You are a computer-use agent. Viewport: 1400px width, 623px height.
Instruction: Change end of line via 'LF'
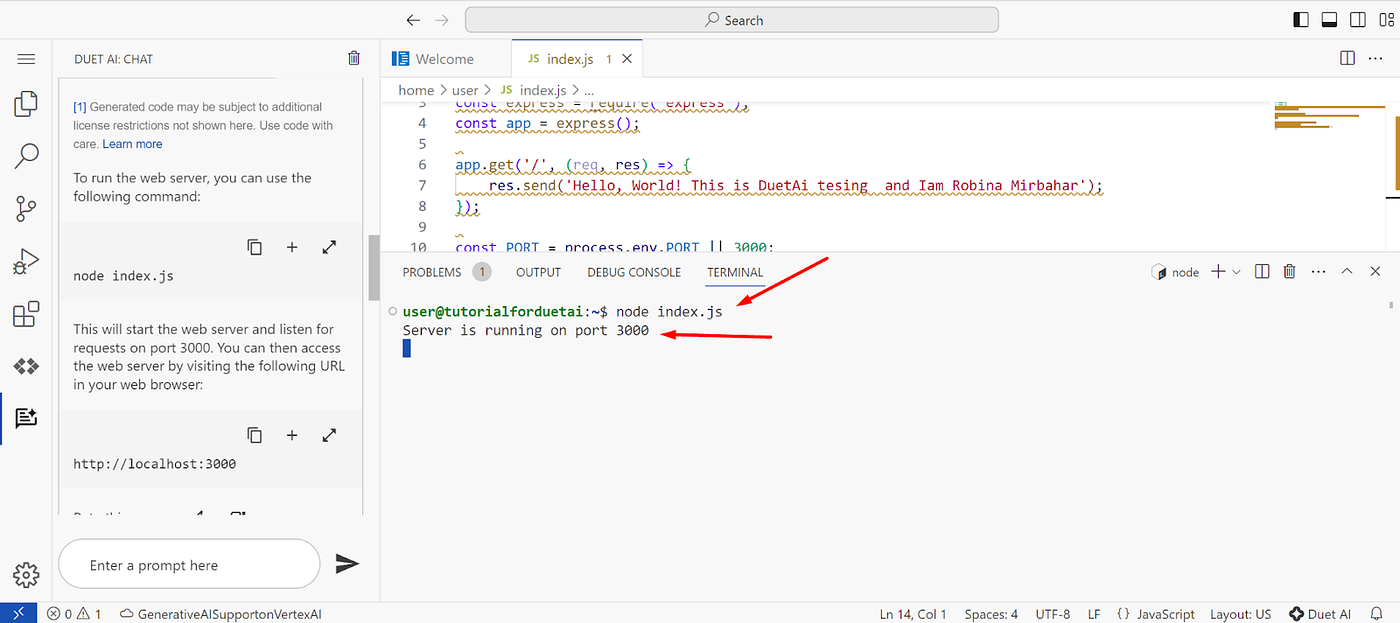tap(1094, 614)
